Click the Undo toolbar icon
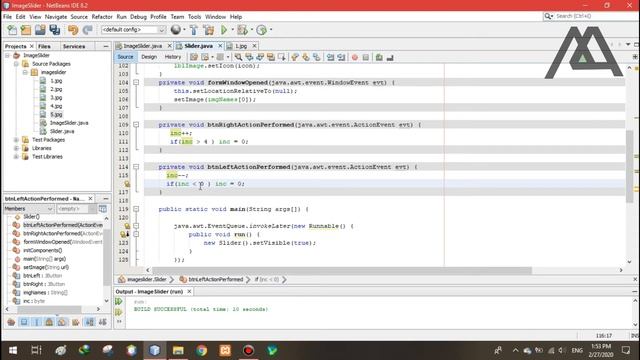640x360 pixels. [x=73, y=30]
